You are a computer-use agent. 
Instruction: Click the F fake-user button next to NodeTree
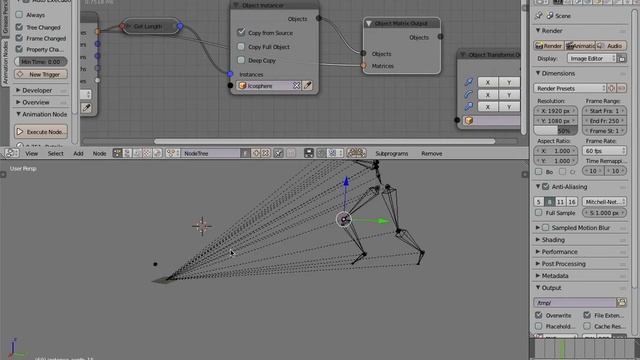click(245, 153)
